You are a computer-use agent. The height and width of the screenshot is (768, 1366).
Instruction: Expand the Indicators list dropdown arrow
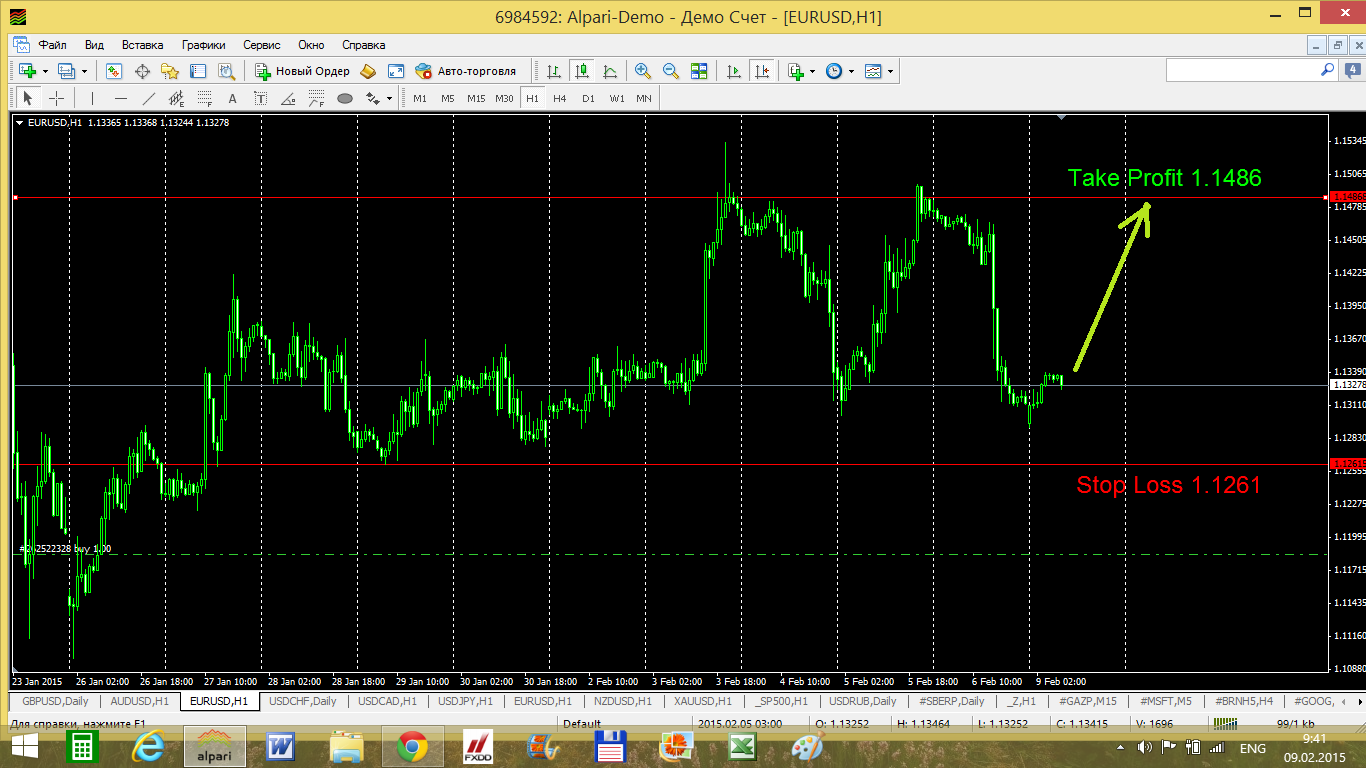click(x=812, y=72)
